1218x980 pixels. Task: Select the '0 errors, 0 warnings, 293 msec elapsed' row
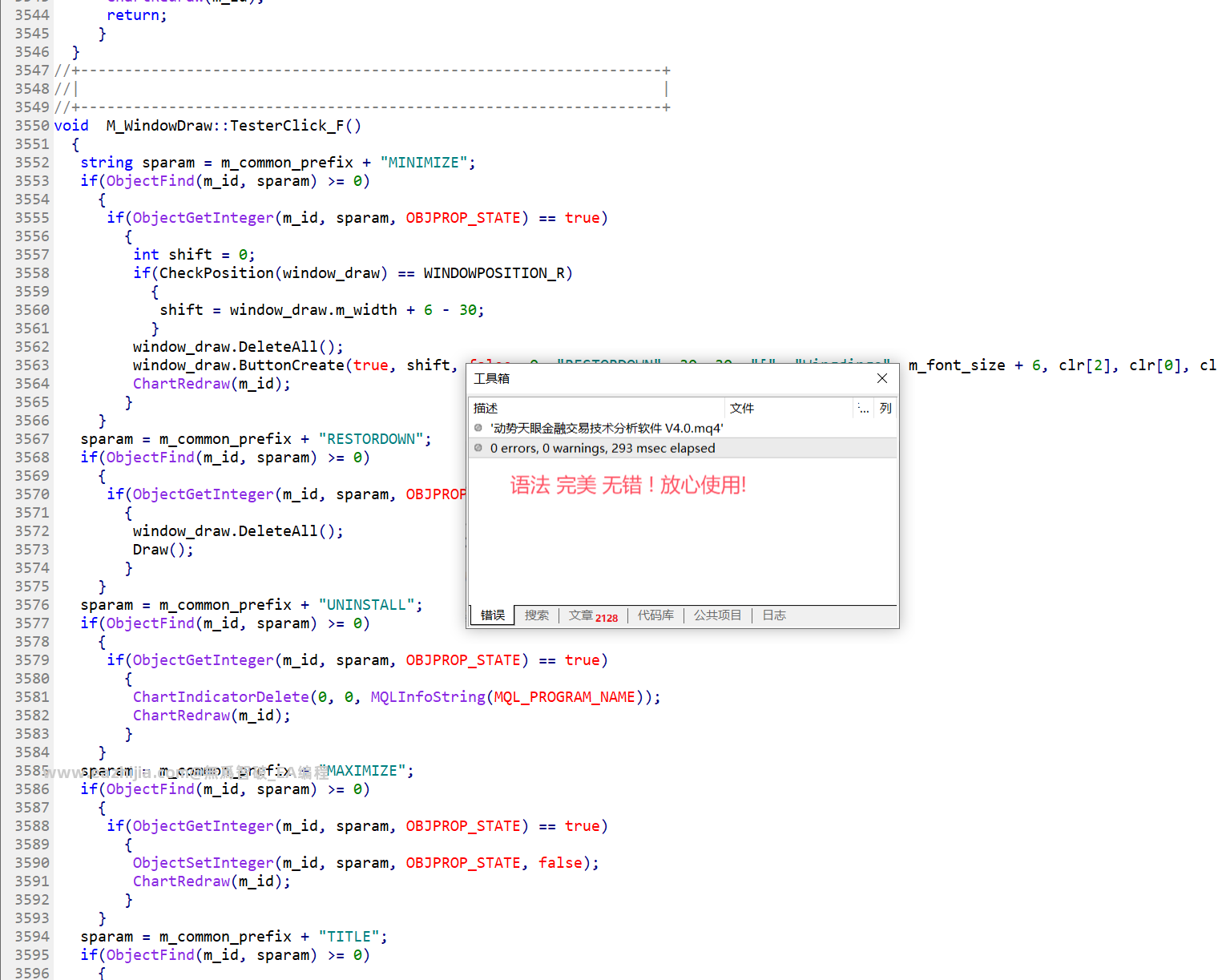click(682, 448)
